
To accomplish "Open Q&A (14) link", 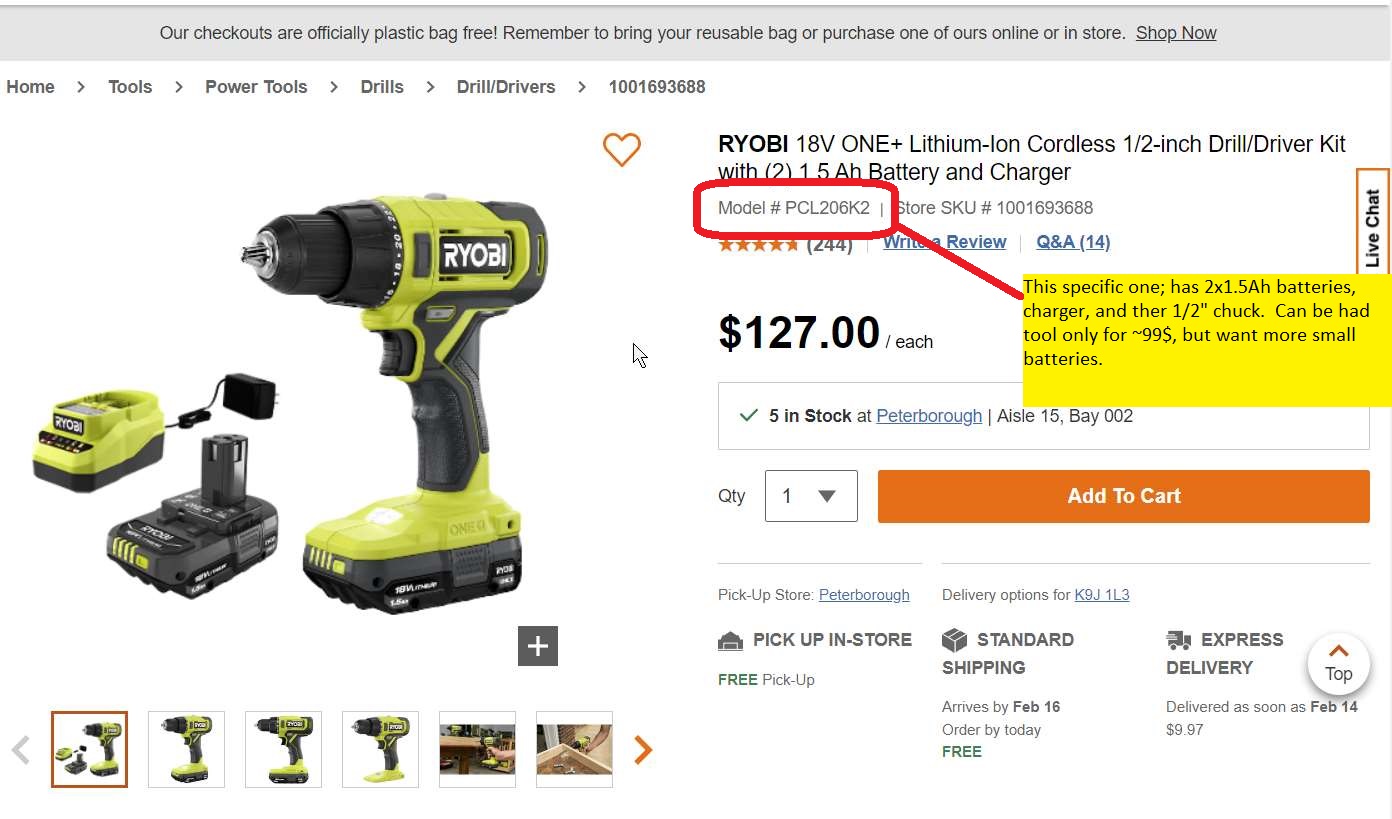I will click(1073, 242).
